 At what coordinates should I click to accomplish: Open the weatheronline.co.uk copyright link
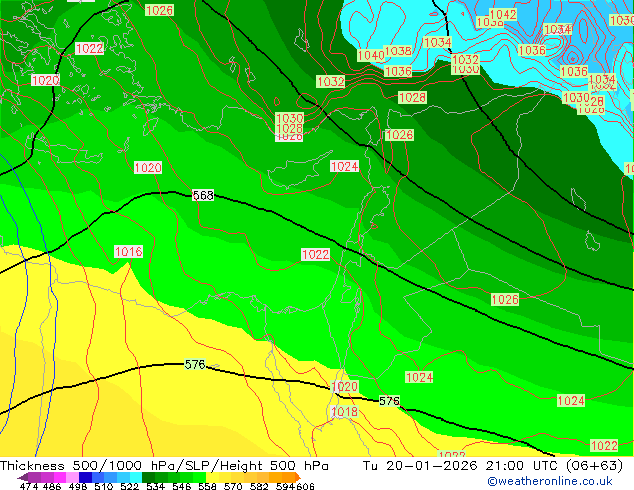pyautogui.click(x=549, y=481)
